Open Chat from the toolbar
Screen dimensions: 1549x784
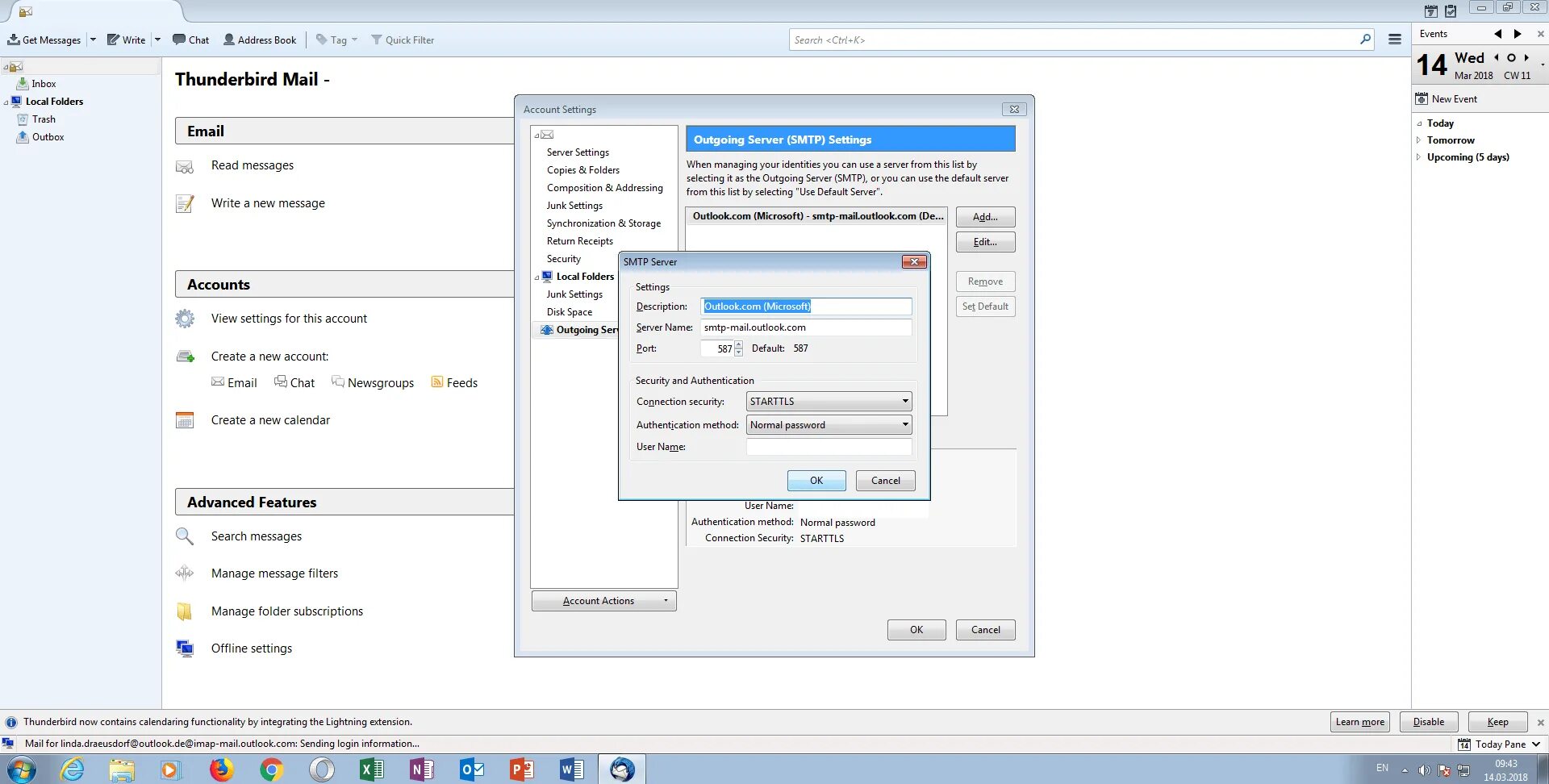pos(190,40)
